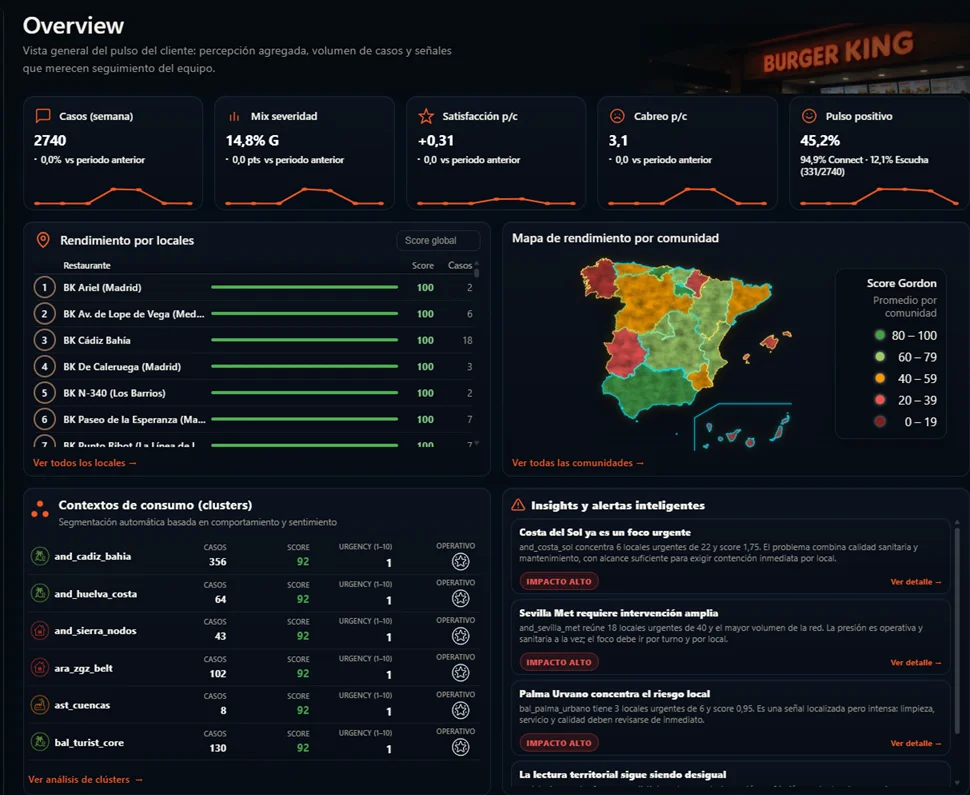Click Impacto Alto badge on Sevilla Met alert
The width and height of the screenshot is (970, 795).
(x=559, y=662)
